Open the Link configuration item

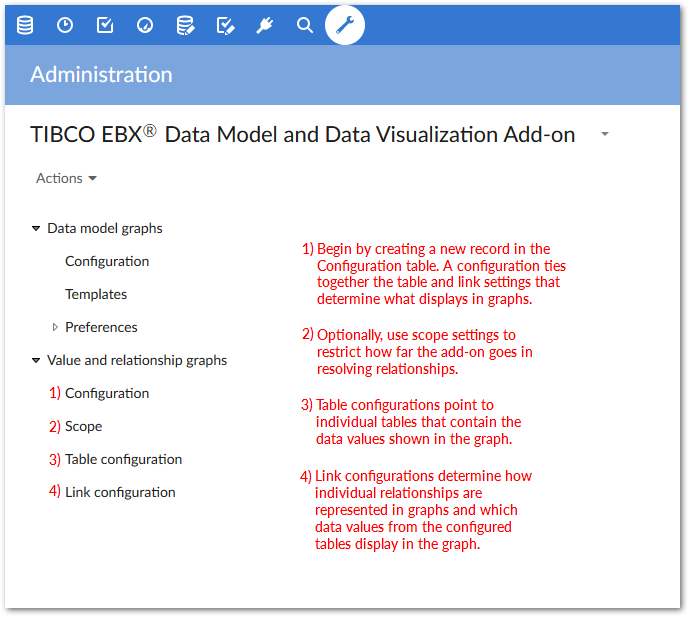[120, 492]
